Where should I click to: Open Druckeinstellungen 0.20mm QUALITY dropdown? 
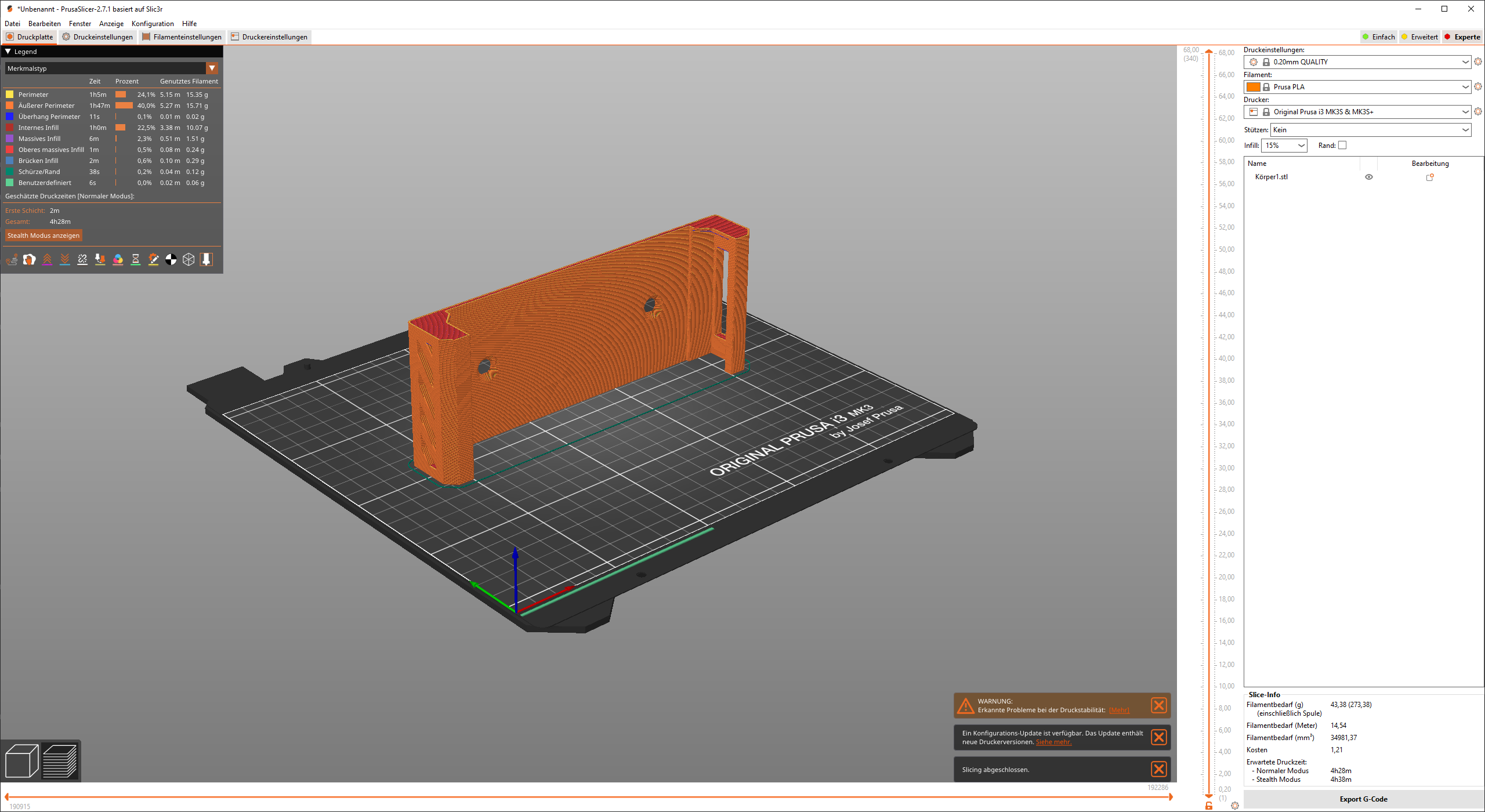(x=1357, y=62)
